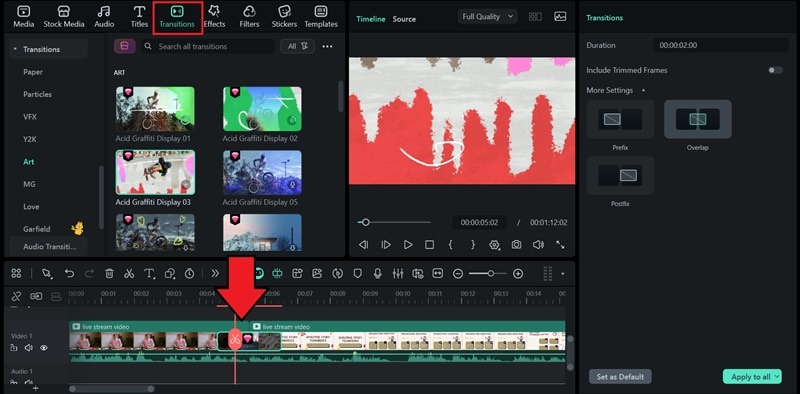Select the Garfield transitions category
This screenshot has width=800, height=394.
pos(37,229)
